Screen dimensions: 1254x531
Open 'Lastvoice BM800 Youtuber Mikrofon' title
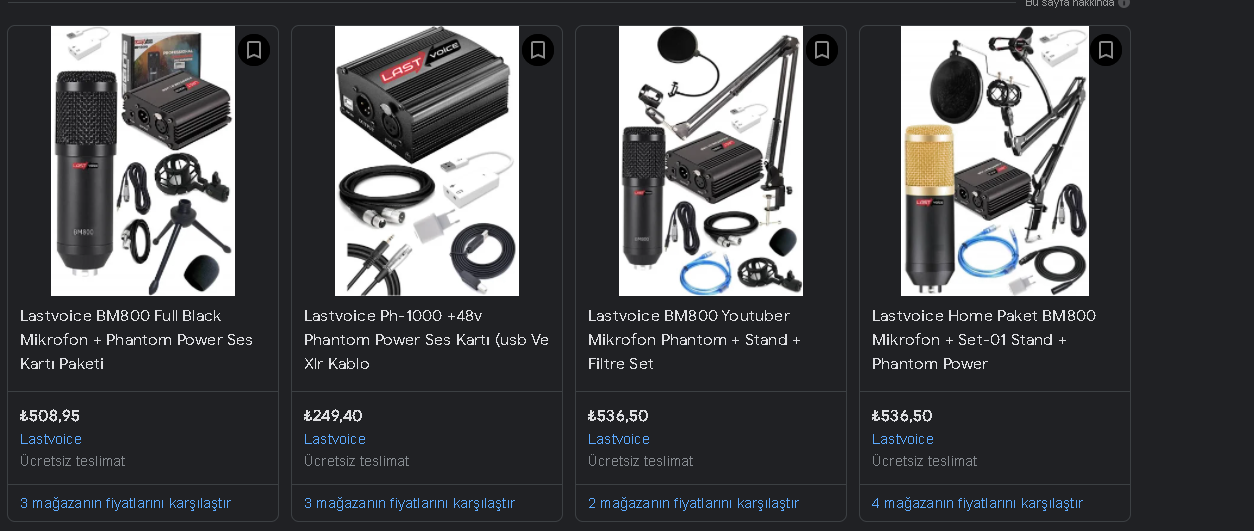click(694, 340)
